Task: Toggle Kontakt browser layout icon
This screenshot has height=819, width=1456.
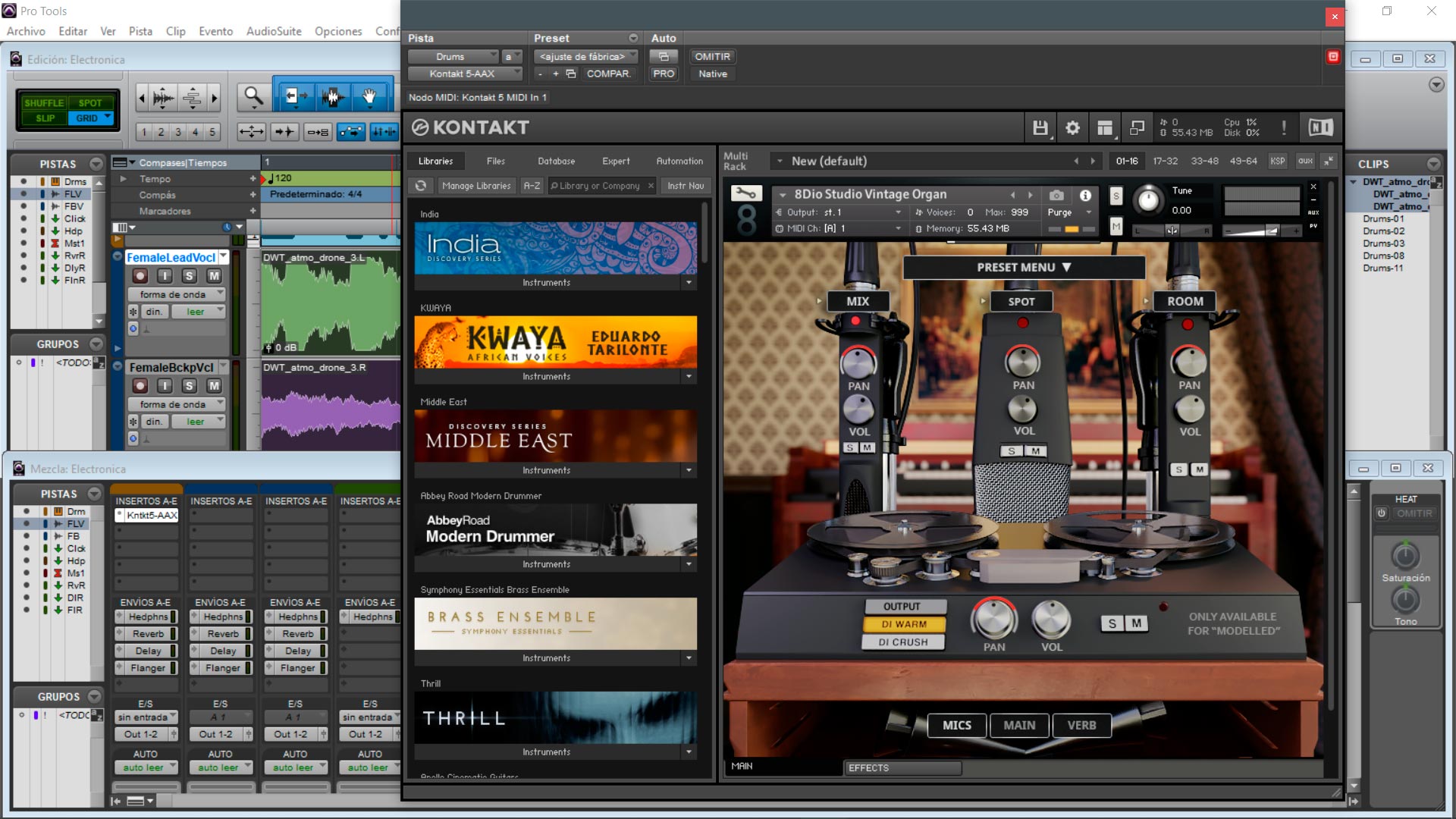Action: [x=1105, y=128]
